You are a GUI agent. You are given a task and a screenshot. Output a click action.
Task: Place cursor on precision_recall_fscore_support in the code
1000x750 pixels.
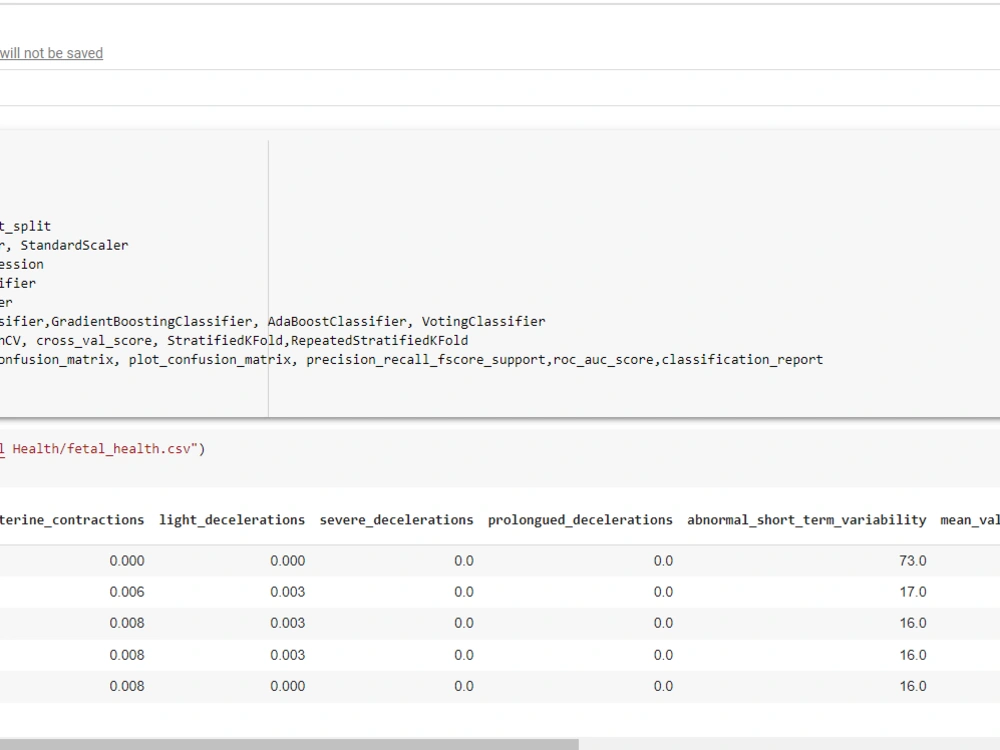pyautogui.click(x=426, y=360)
